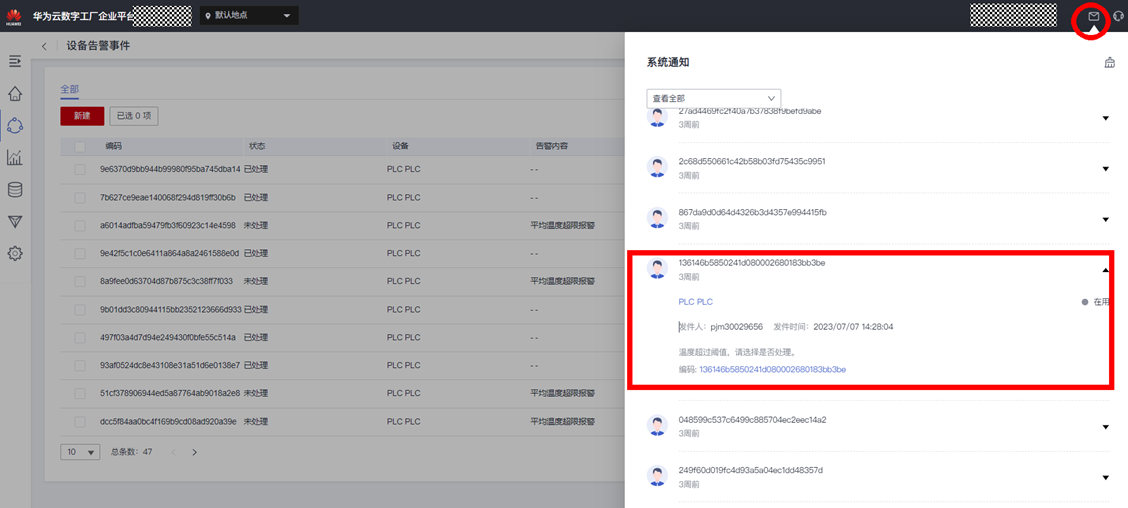Click the 状态 column header
The height and width of the screenshot is (508, 1128).
257,146
